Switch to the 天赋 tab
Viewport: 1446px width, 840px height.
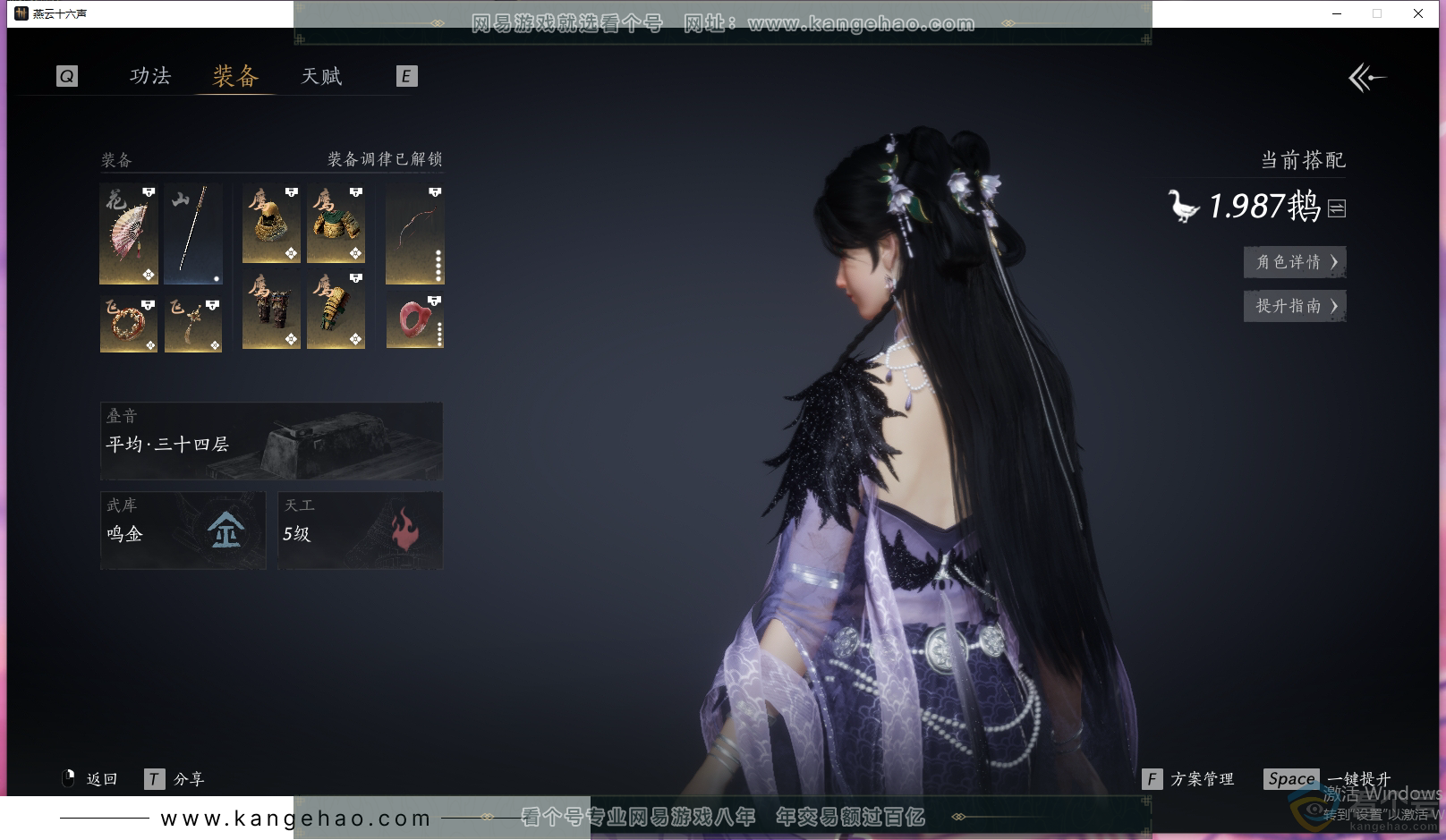point(321,76)
